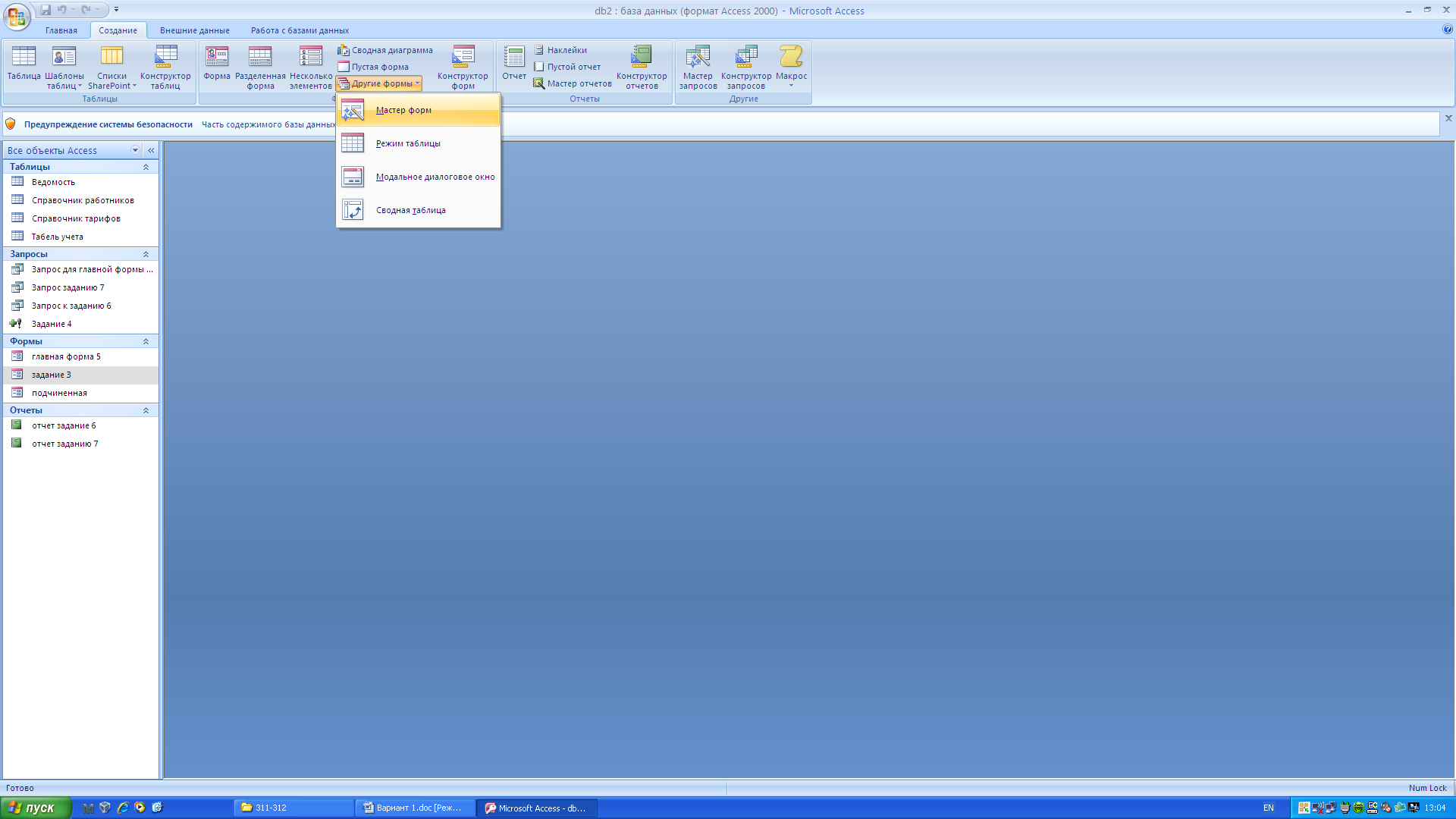Viewport: 1456px width, 819px height.
Task: Toggle Другие формы dropdown
Action: click(x=379, y=83)
